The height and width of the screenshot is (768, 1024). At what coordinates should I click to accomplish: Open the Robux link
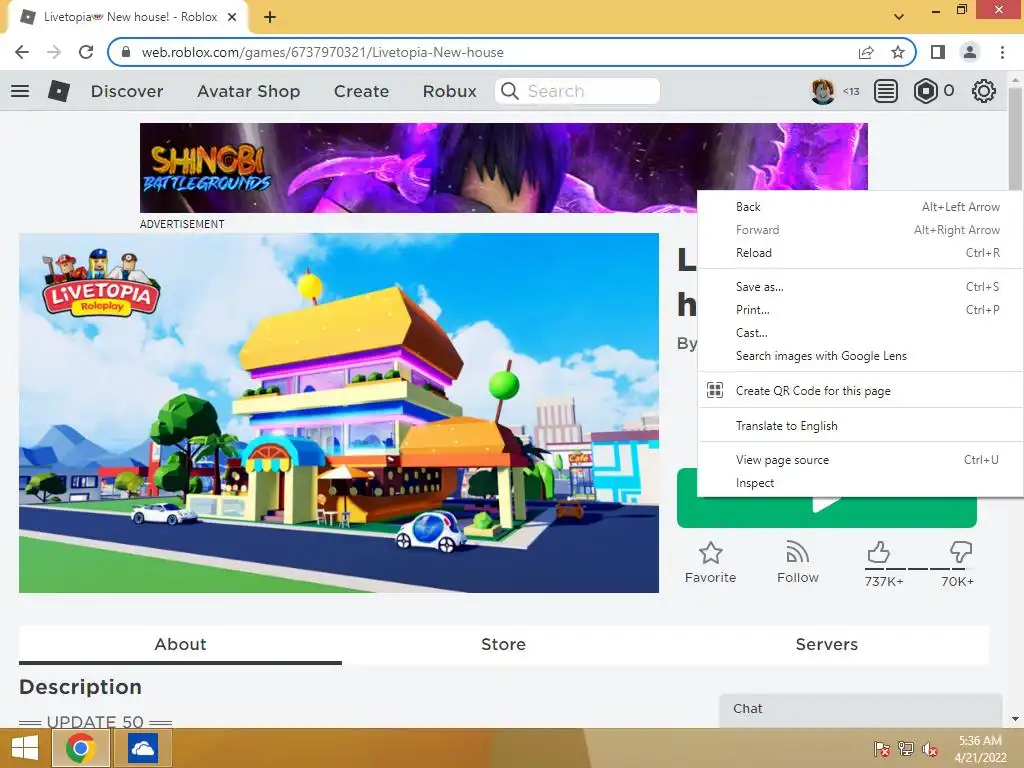449,91
